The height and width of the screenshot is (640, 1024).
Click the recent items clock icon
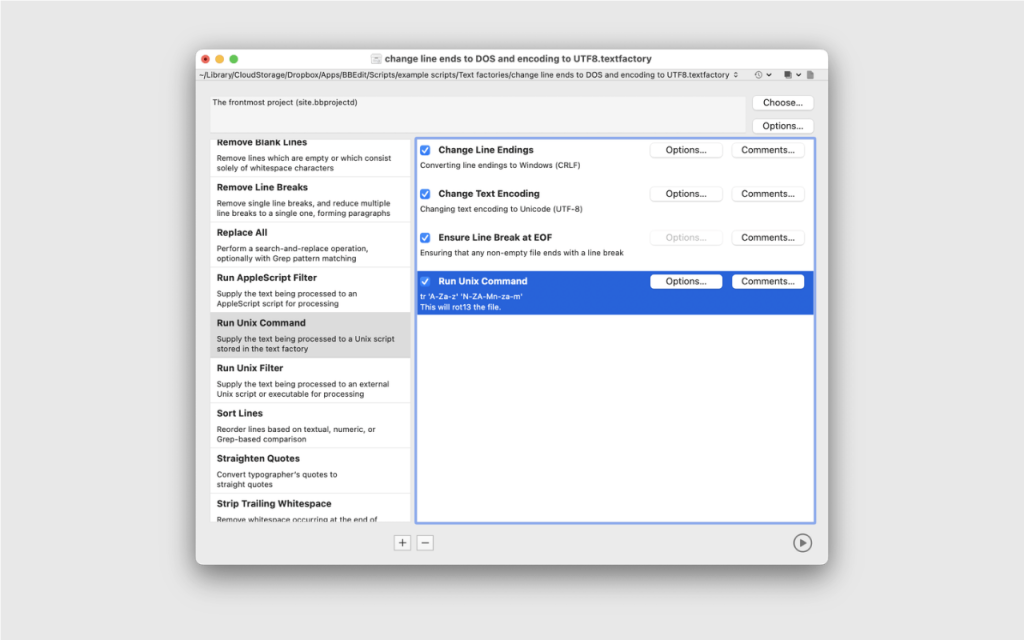756,74
